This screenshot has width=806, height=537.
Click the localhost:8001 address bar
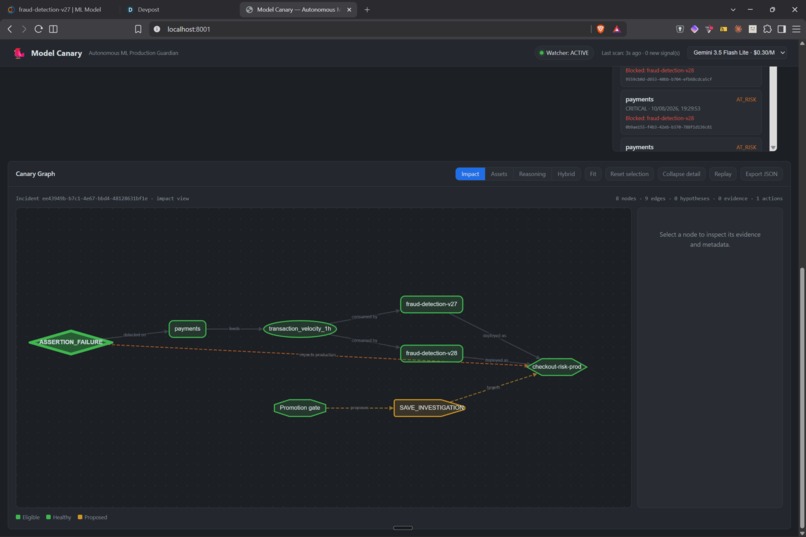370,29
